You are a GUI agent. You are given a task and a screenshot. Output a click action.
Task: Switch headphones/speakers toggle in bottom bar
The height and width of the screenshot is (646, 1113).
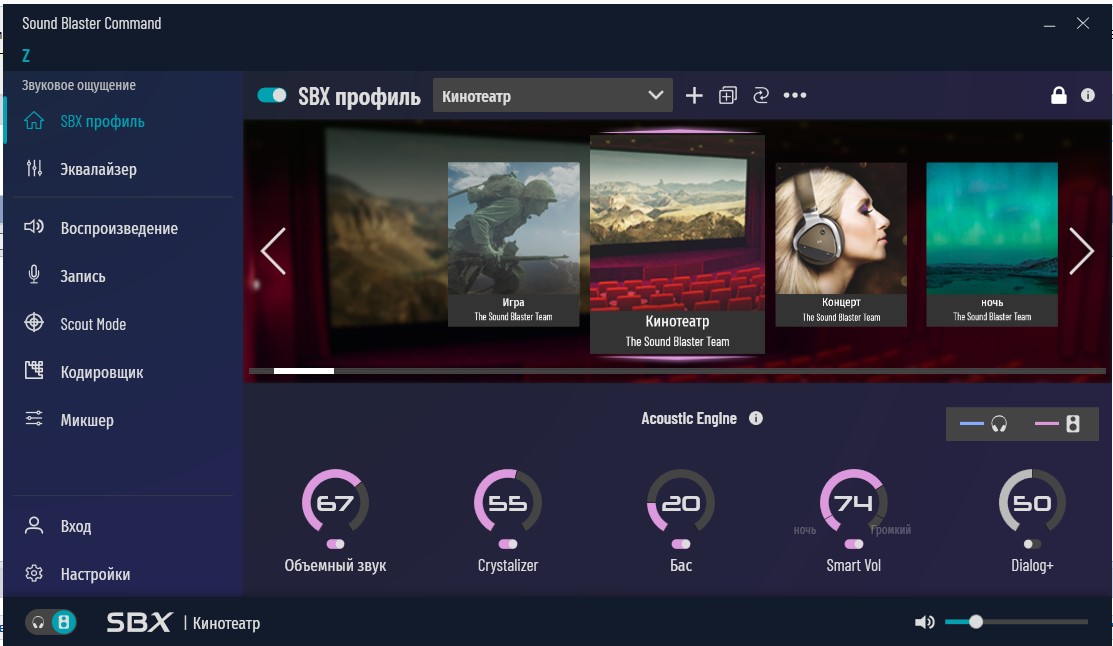click(51, 623)
